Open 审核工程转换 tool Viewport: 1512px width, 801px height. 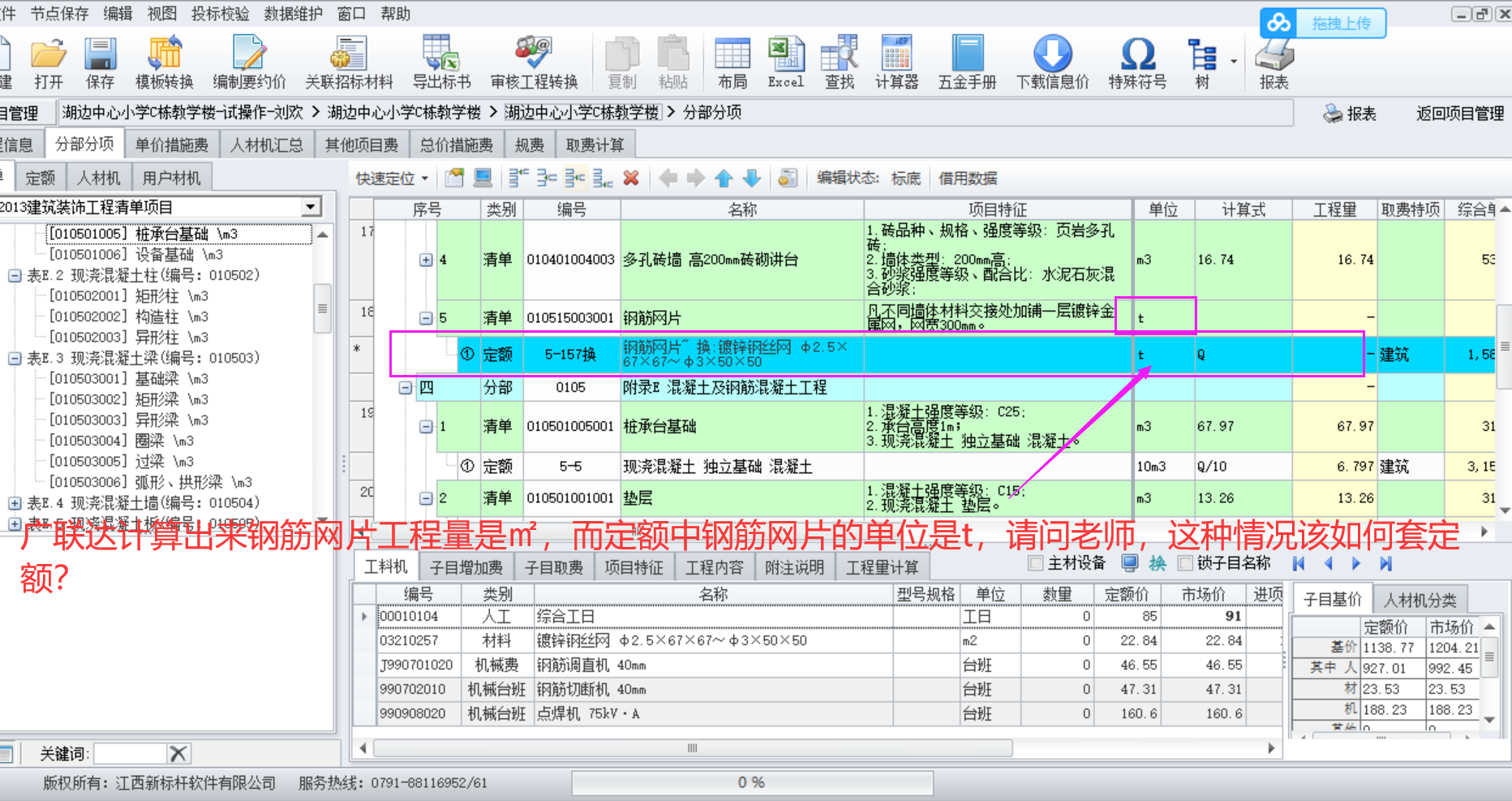(x=534, y=62)
